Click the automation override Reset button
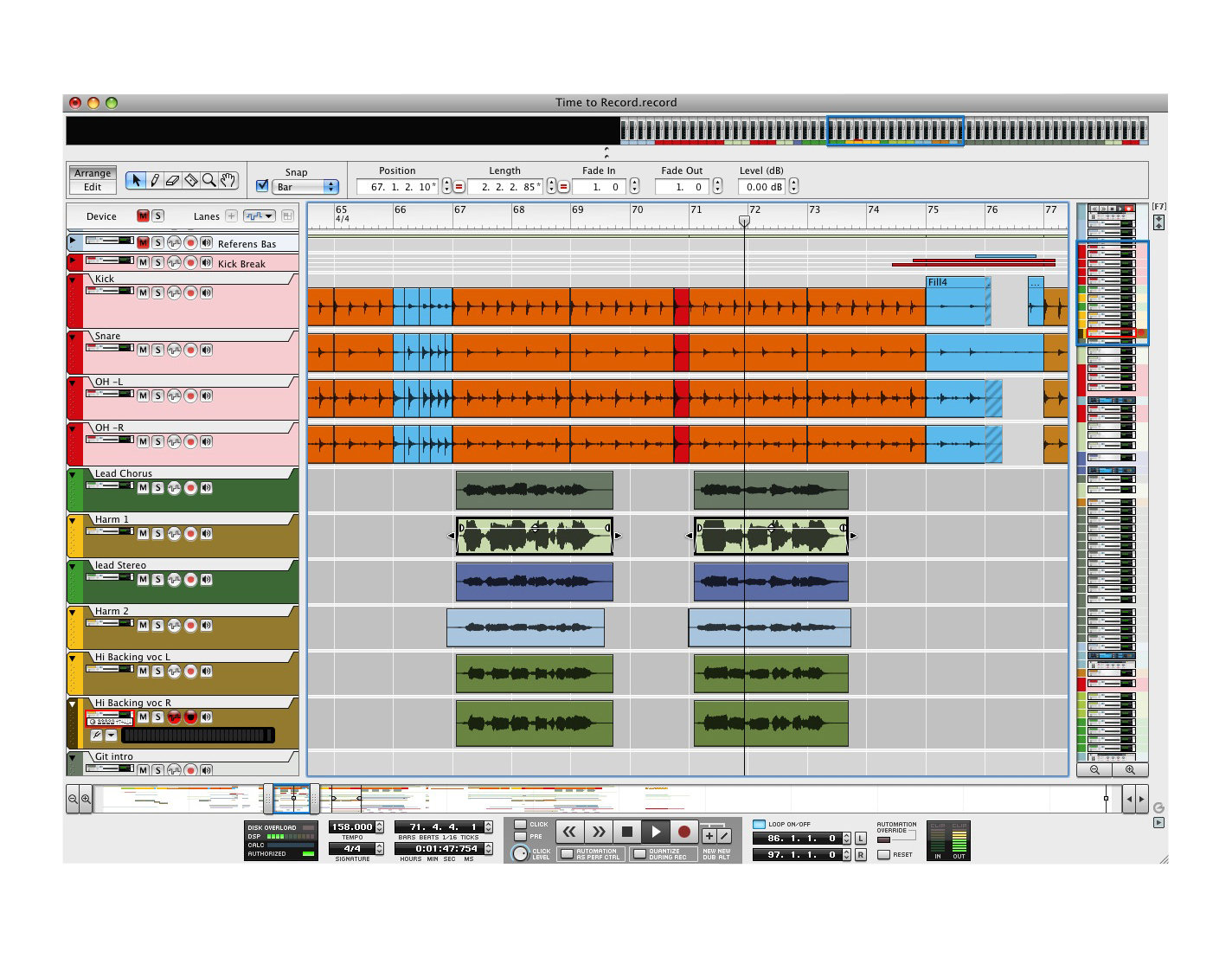The width and height of the screenshot is (1232, 958). (x=883, y=855)
